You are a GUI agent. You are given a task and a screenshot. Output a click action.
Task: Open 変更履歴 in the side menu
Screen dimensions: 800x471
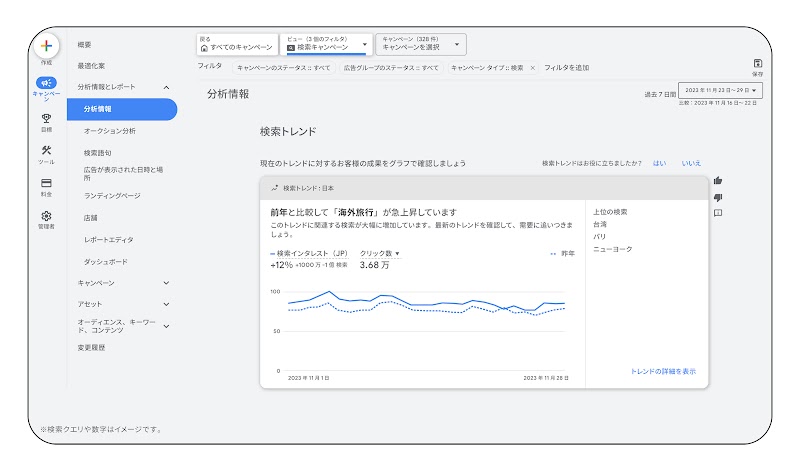coord(91,348)
